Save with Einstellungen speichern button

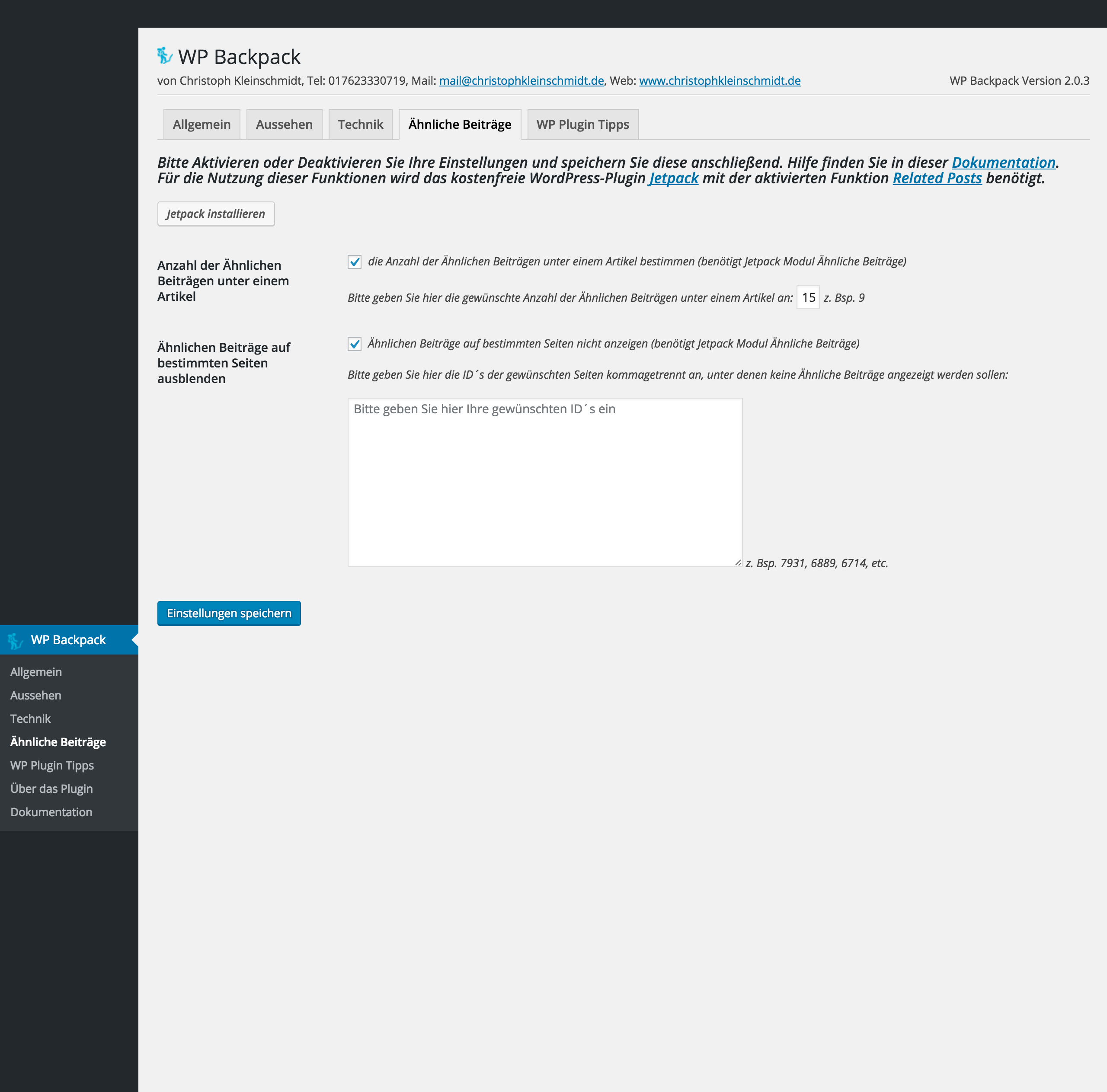click(x=229, y=613)
